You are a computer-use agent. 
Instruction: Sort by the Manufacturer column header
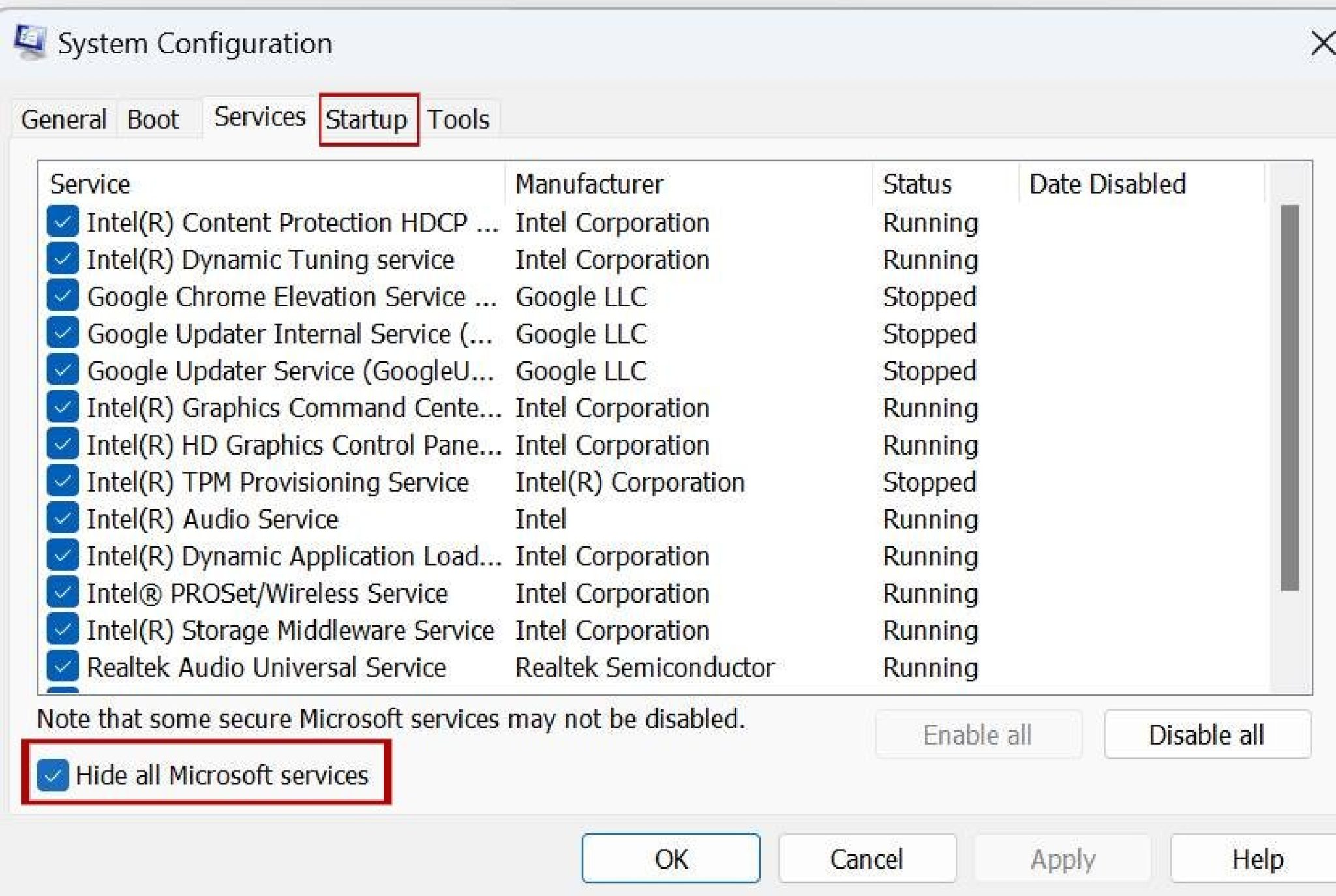point(588,184)
